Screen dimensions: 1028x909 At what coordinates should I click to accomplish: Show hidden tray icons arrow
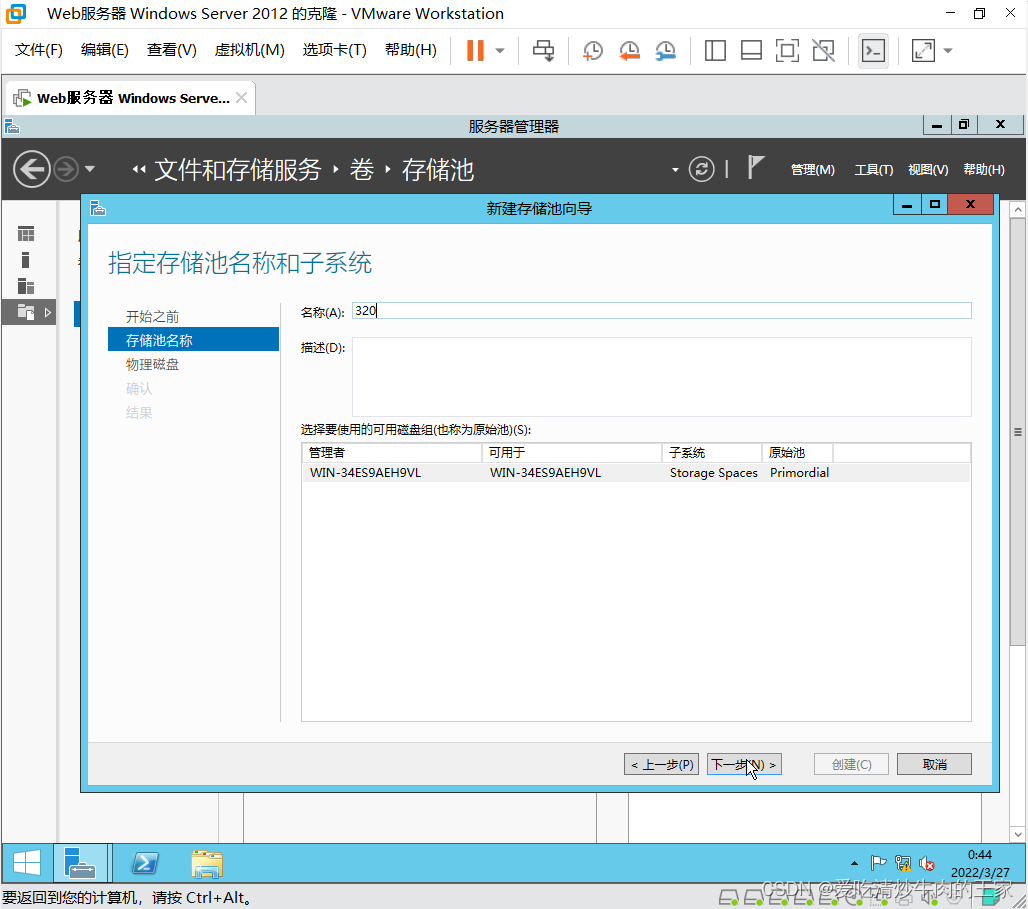pyautogui.click(x=854, y=863)
